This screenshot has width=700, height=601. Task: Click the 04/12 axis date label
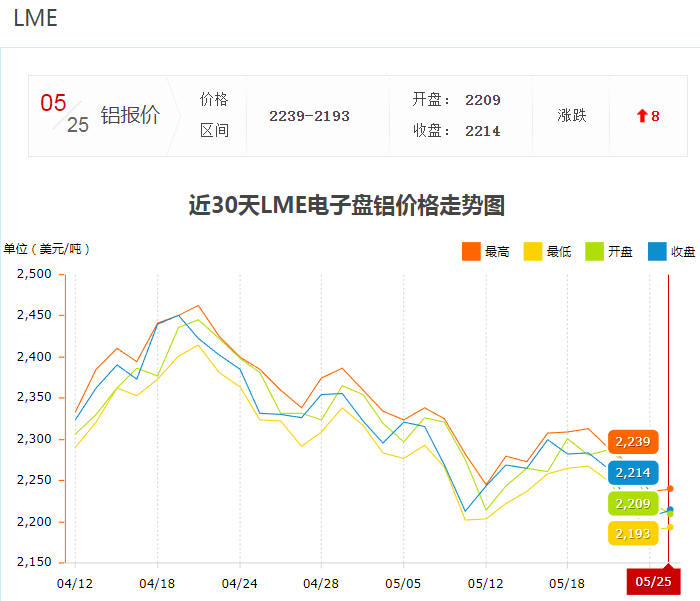tap(75, 584)
